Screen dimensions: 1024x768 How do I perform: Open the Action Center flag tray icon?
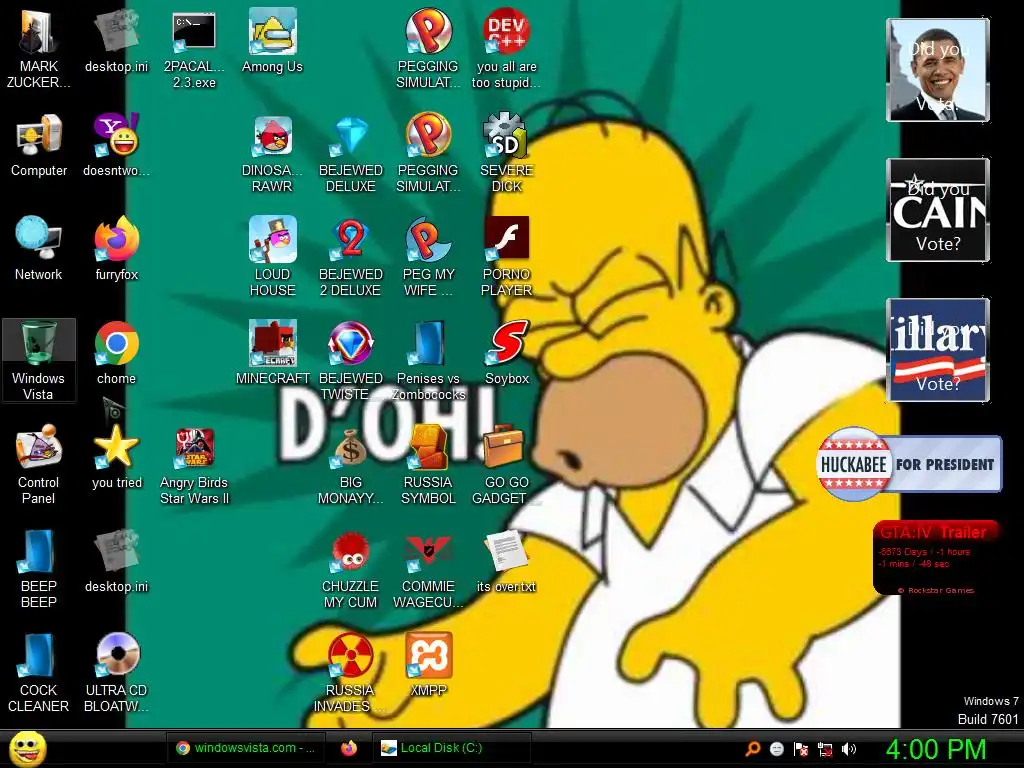coord(801,749)
